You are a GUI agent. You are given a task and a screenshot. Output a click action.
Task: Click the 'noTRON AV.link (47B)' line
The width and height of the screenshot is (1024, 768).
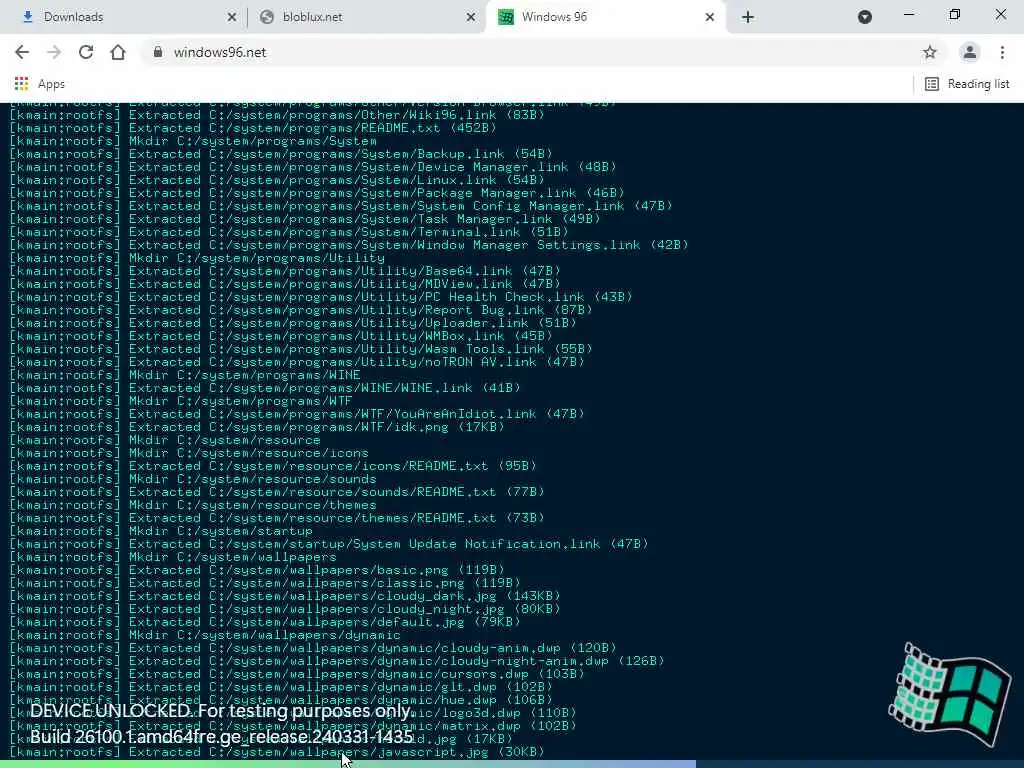coord(297,362)
